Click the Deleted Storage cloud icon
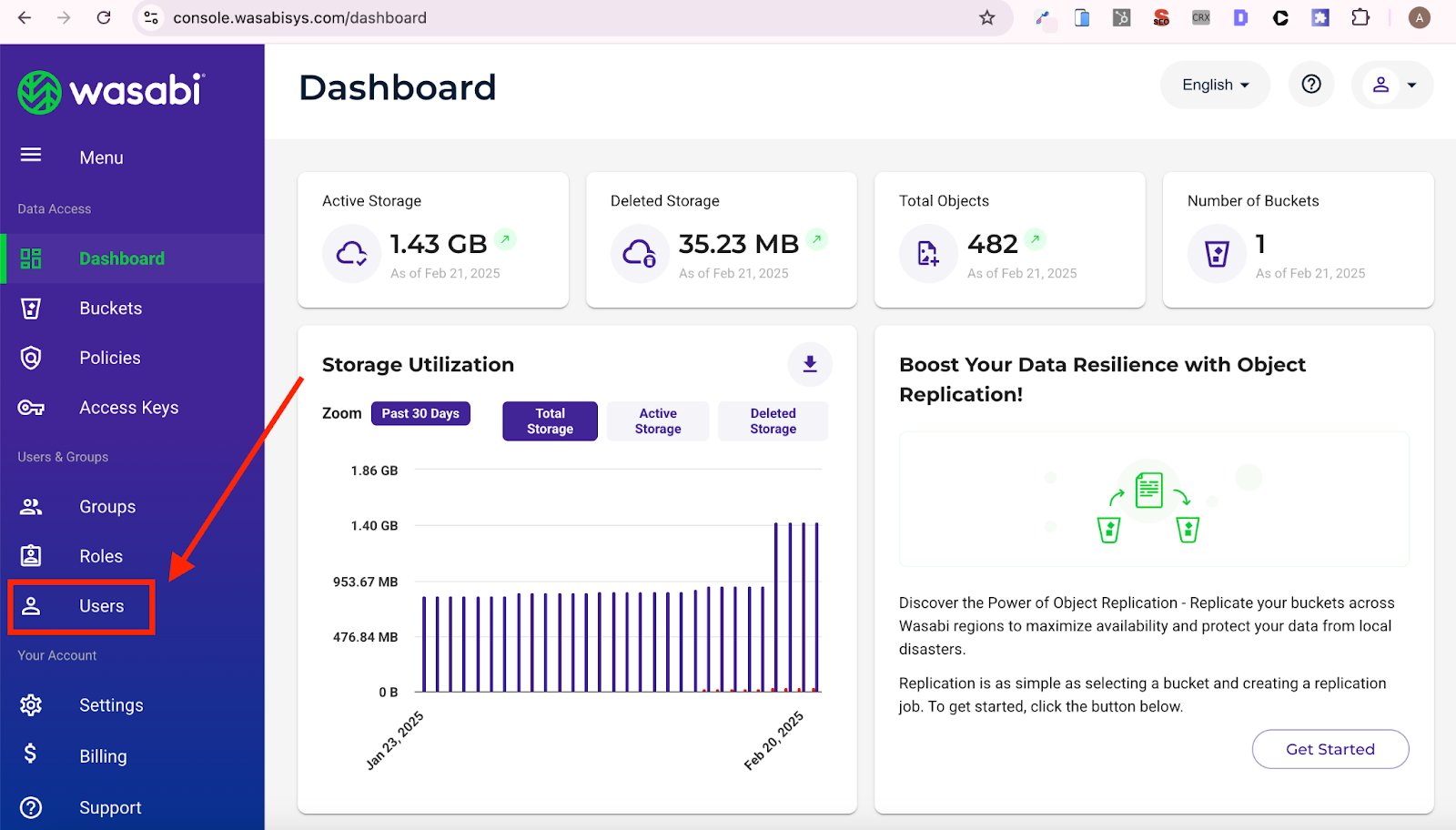Image resolution: width=1456 pixels, height=830 pixels. coord(640,254)
